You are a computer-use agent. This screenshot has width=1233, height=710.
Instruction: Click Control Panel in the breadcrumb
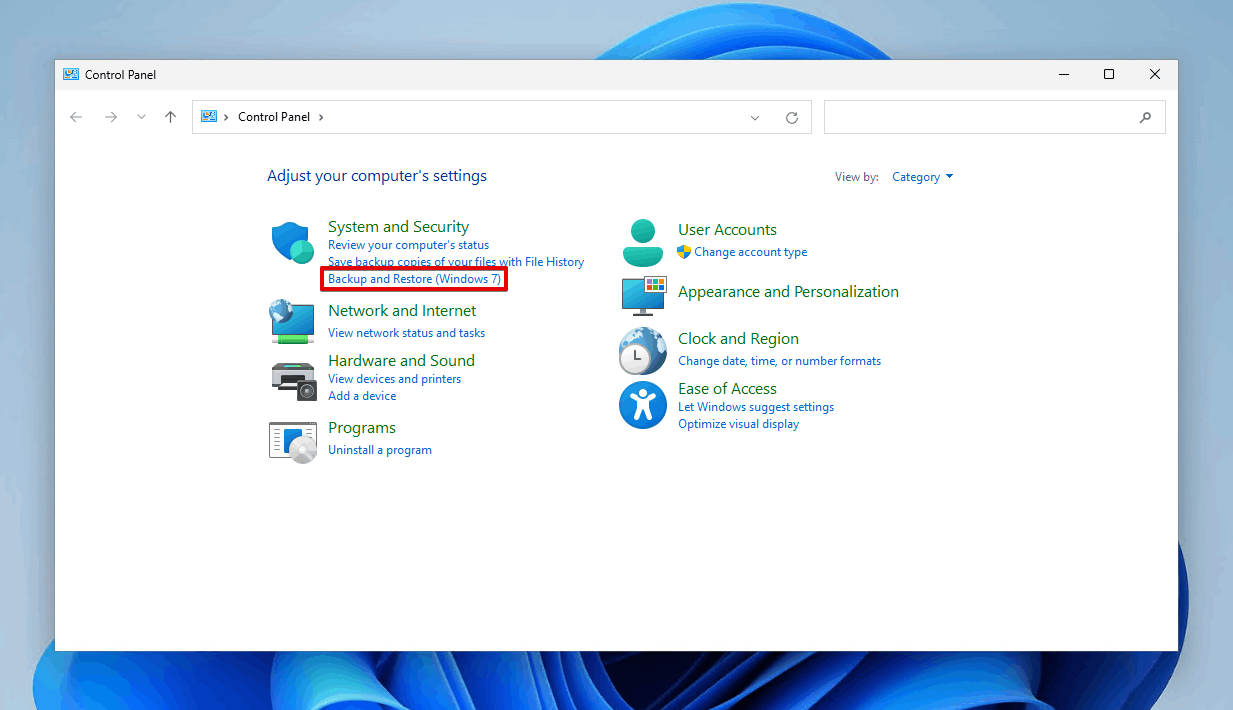[x=273, y=116]
